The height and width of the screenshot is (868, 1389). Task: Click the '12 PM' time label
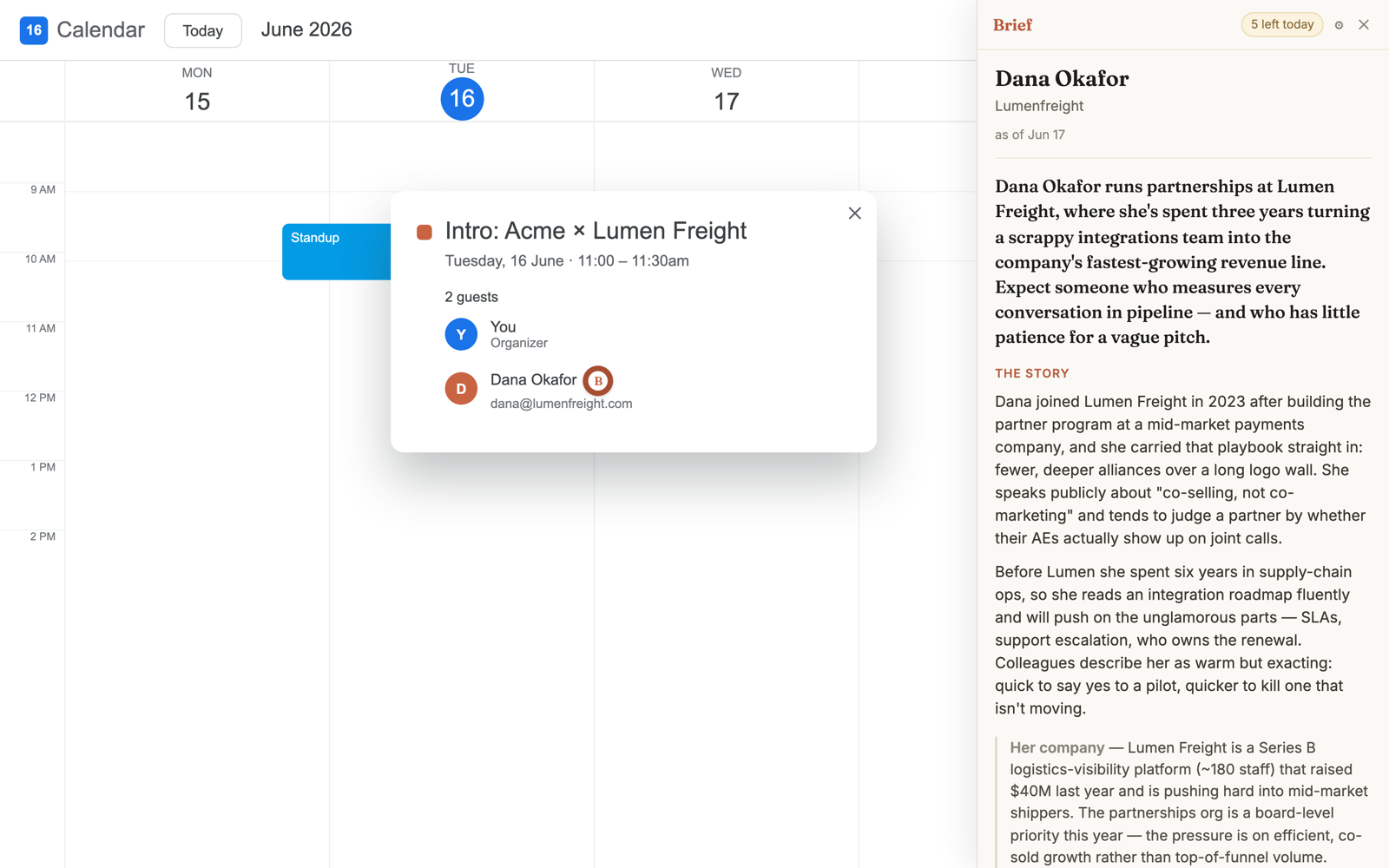(40, 398)
